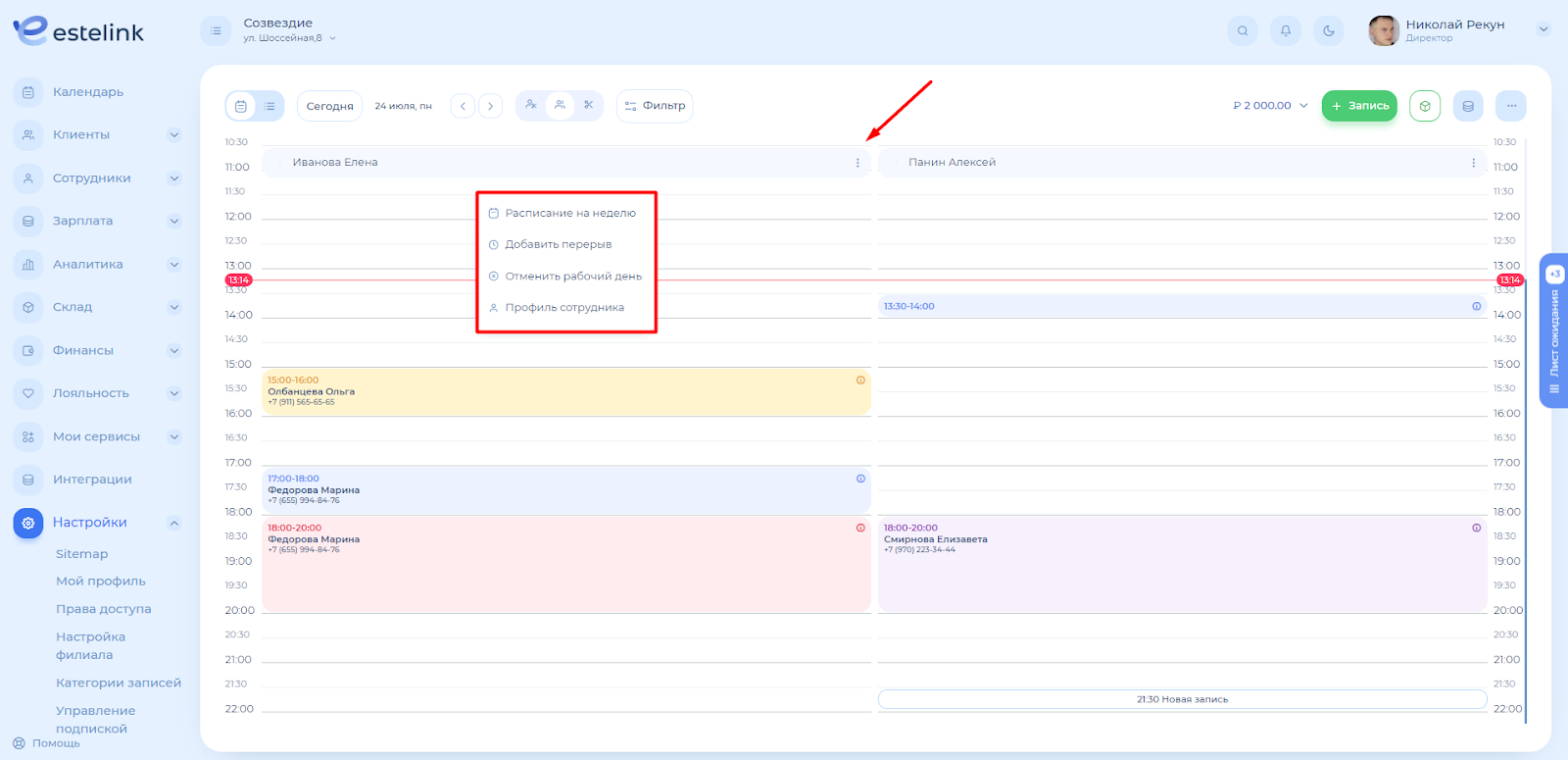Image resolution: width=1568 pixels, height=760 pixels.
Task: Toggle dark mode with moon icon
Action: click(x=1328, y=30)
